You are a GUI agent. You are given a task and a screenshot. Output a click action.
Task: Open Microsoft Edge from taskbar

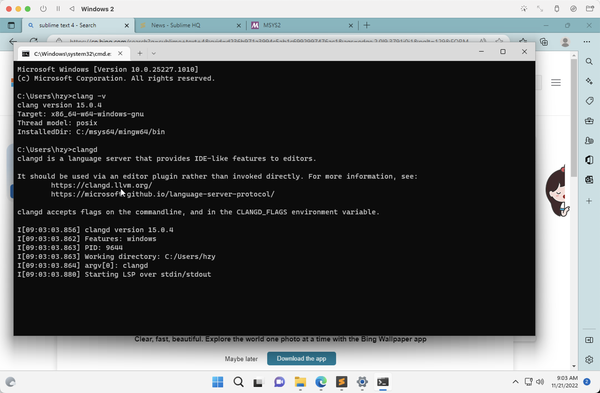pos(321,382)
